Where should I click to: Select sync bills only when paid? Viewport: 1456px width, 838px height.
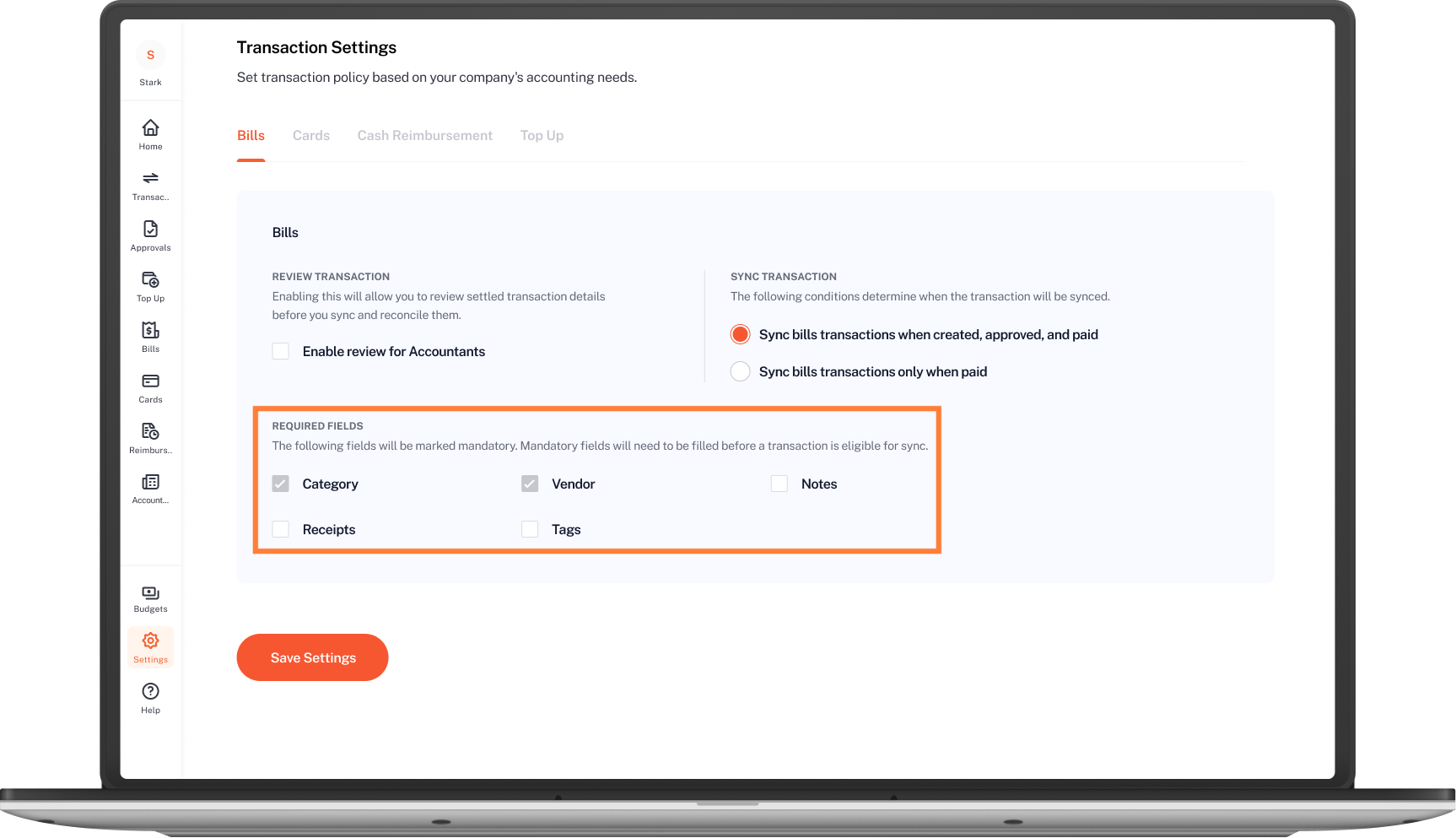(x=740, y=371)
